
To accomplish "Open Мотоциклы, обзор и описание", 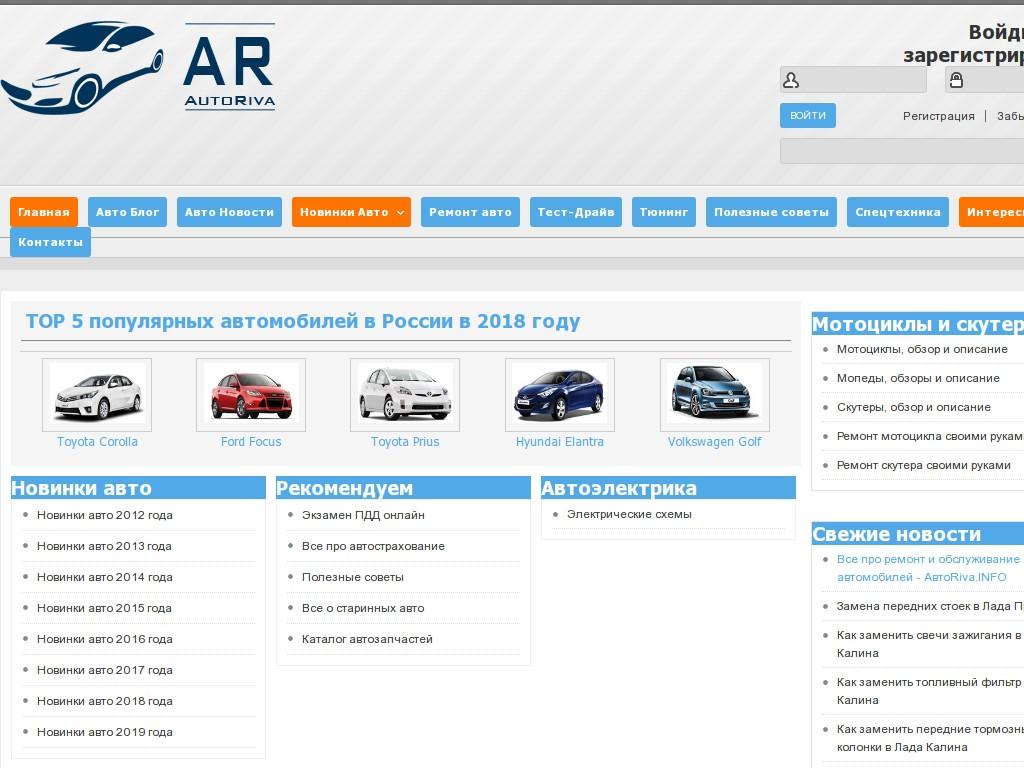I will click(922, 349).
